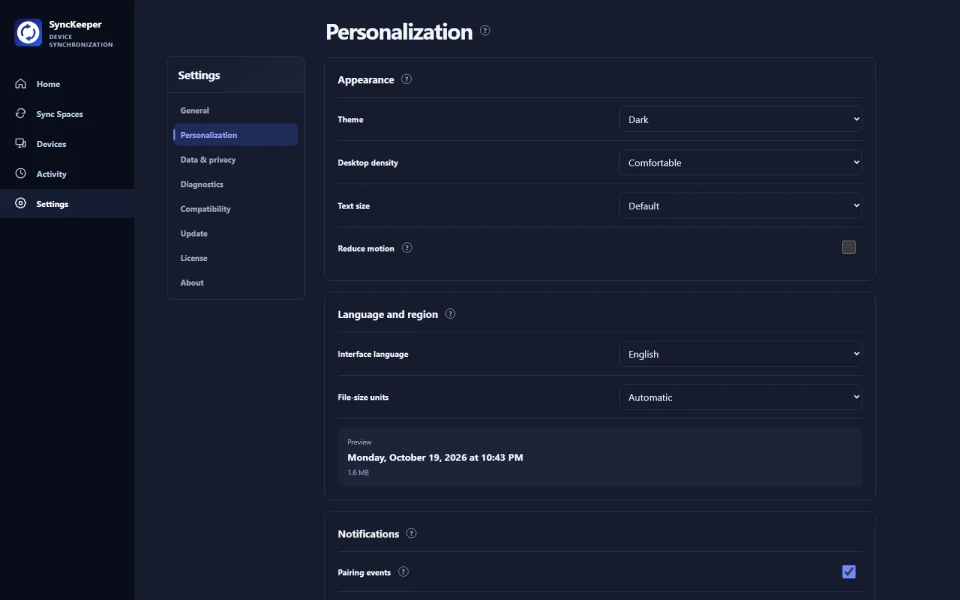Viewport: 960px width, 600px height.
Task: Switch to Compatibility settings section
Action: pyautogui.click(x=236, y=209)
